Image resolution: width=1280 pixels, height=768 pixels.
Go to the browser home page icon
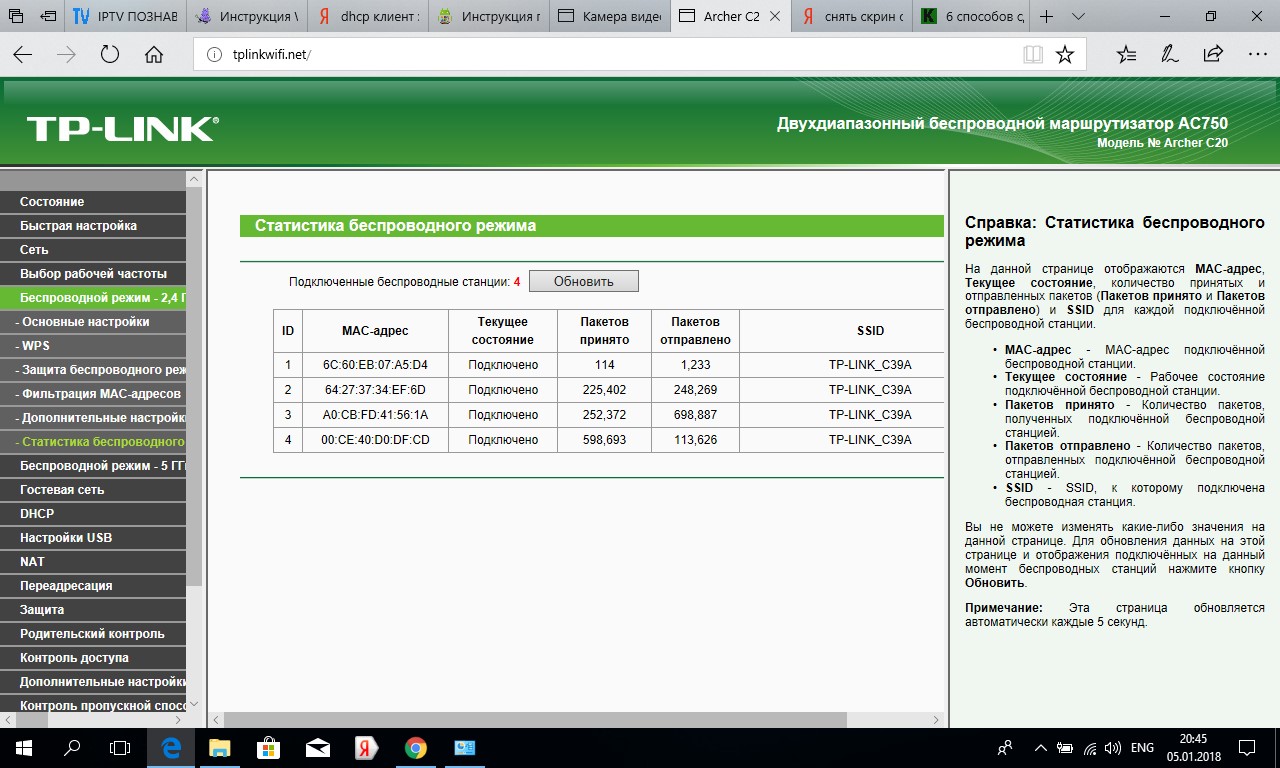(154, 55)
